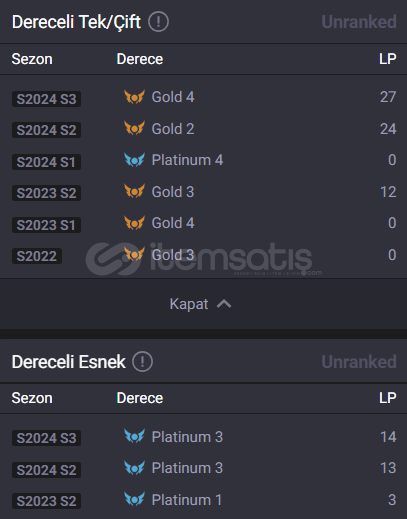
Task: Click the Platinum emblem next to Platinum 1
Action: point(134,499)
